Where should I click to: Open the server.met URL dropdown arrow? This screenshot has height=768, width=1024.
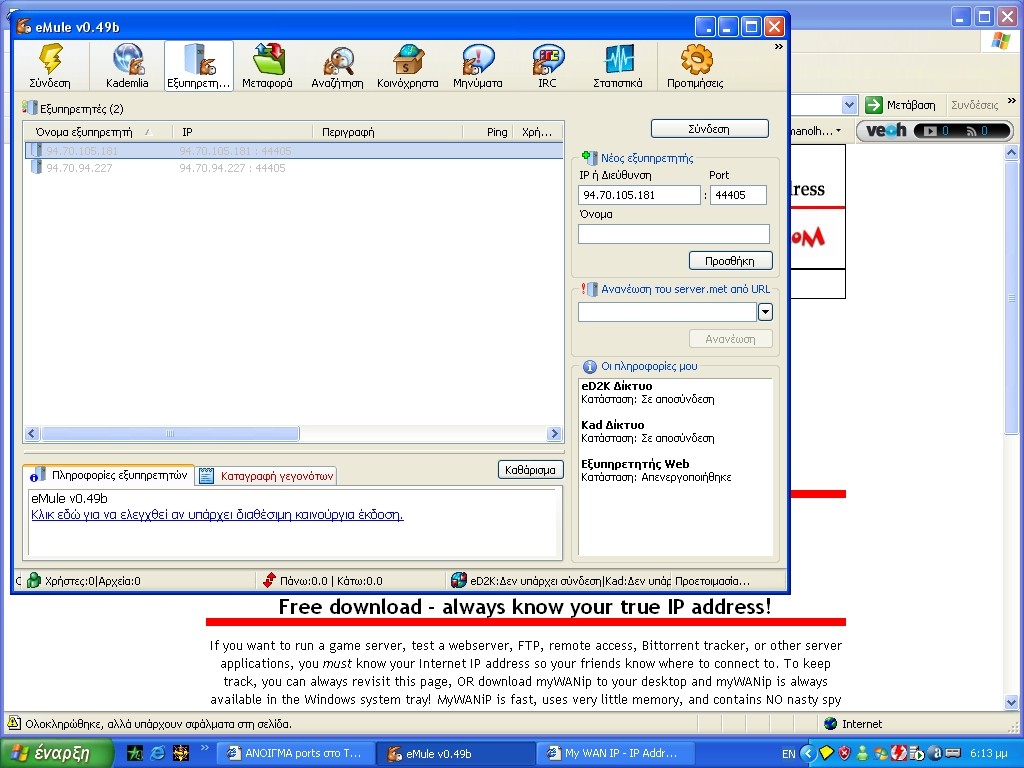(x=765, y=312)
